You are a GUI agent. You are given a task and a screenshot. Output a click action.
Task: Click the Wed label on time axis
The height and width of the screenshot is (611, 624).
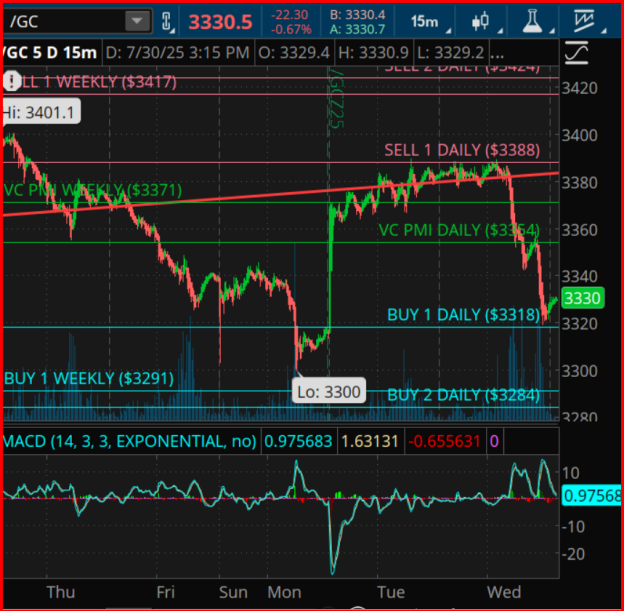pos(504,592)
